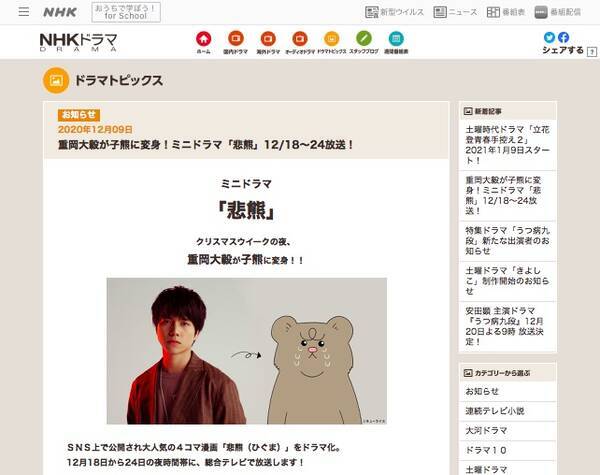Open article title 重岡大毅が子熊に変身
This screenshot has height=475, width=600.
click(x=206, y=145)
